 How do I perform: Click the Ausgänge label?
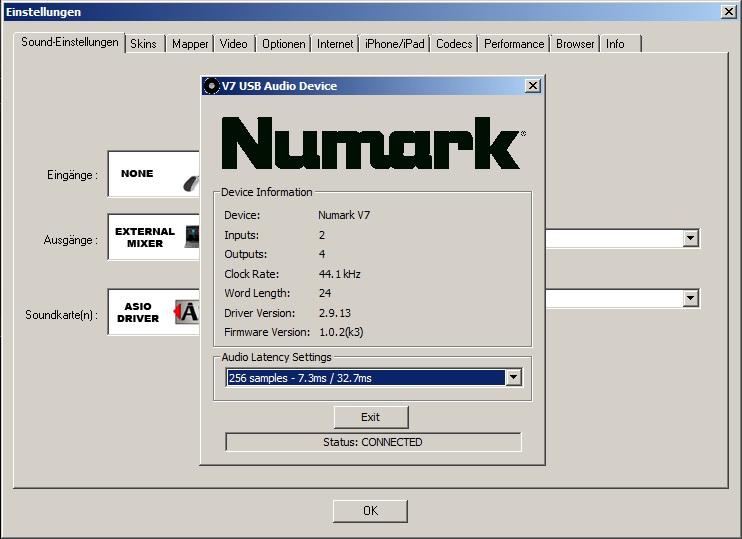71,240
